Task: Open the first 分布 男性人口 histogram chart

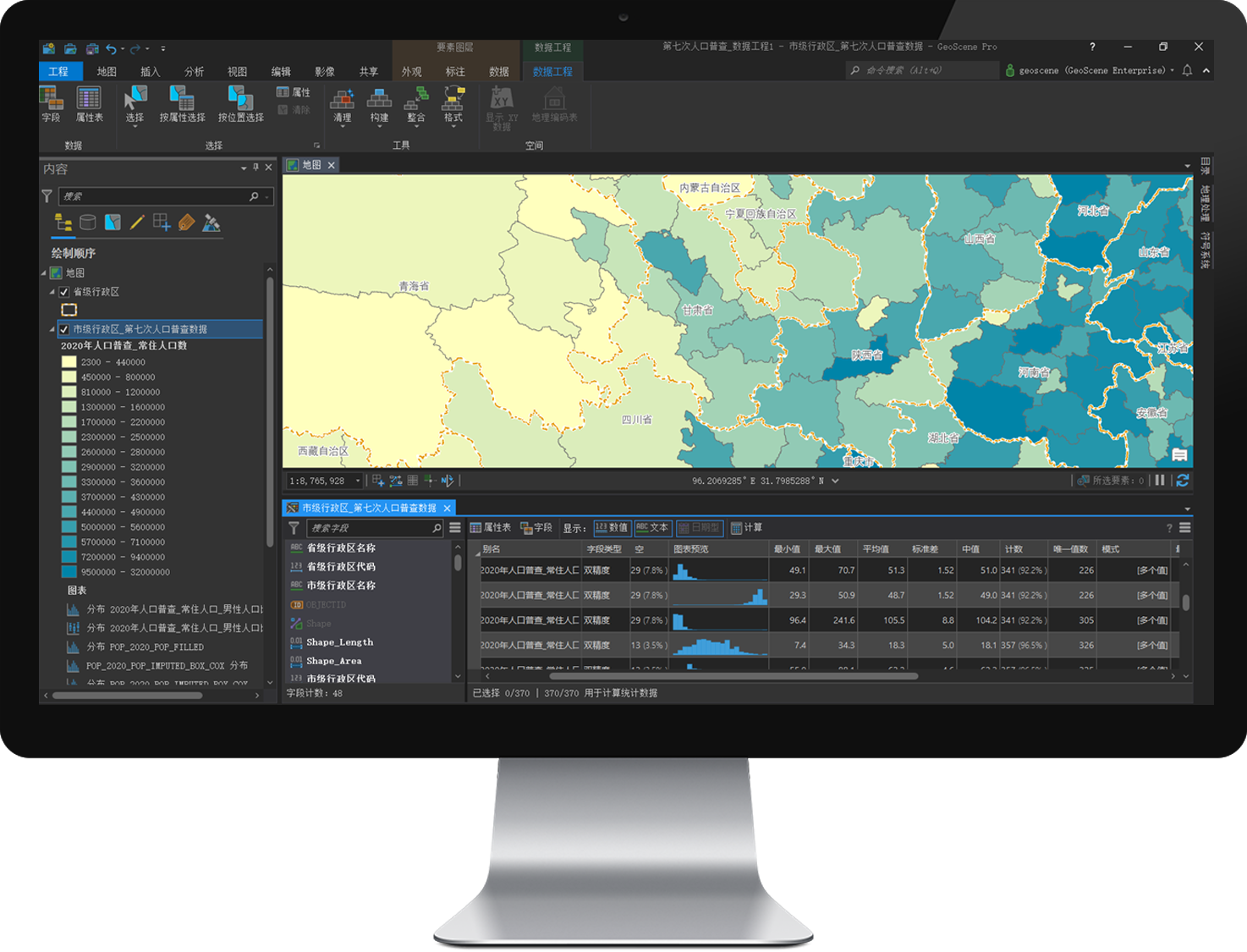Action: click(166, 609)
